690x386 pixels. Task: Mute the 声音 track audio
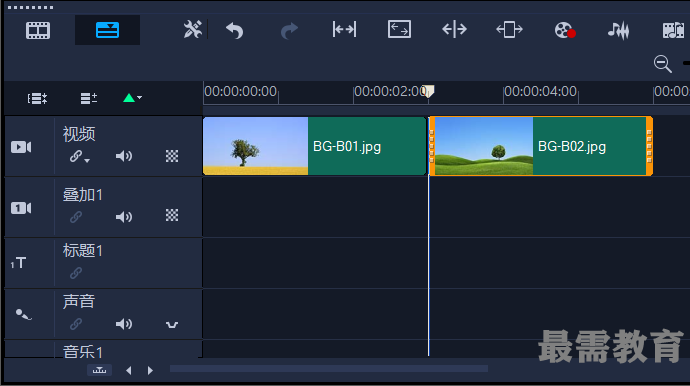(124, 324)
